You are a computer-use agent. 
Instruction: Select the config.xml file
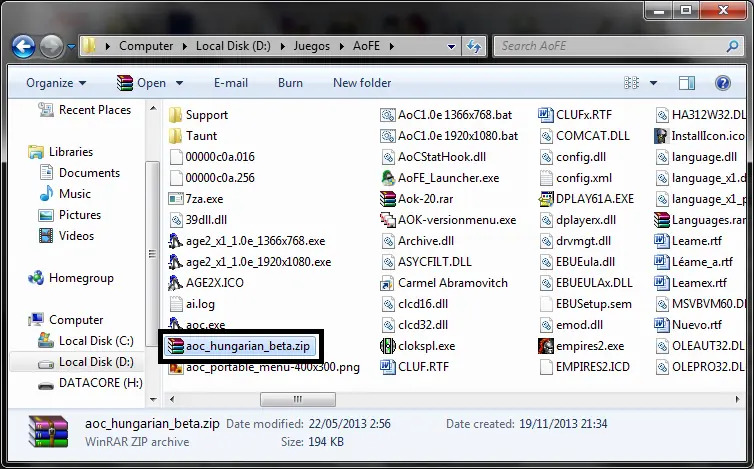coord(576,178)
